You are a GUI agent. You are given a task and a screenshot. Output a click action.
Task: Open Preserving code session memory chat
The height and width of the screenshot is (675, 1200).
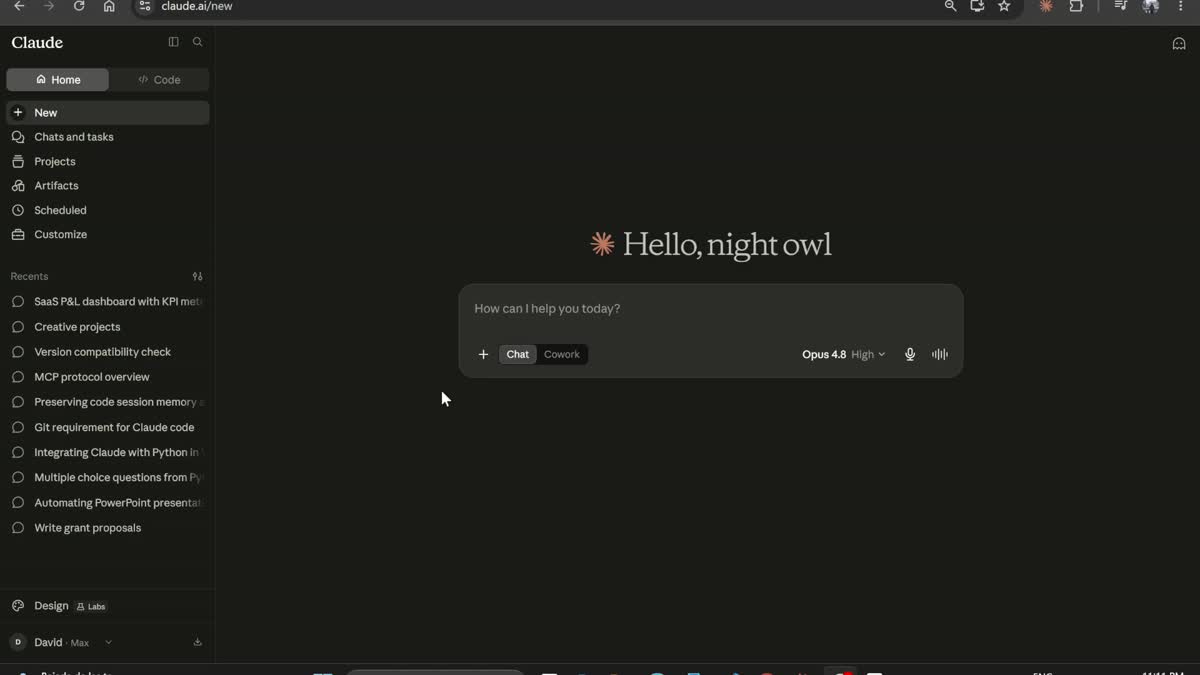point(107,402)
